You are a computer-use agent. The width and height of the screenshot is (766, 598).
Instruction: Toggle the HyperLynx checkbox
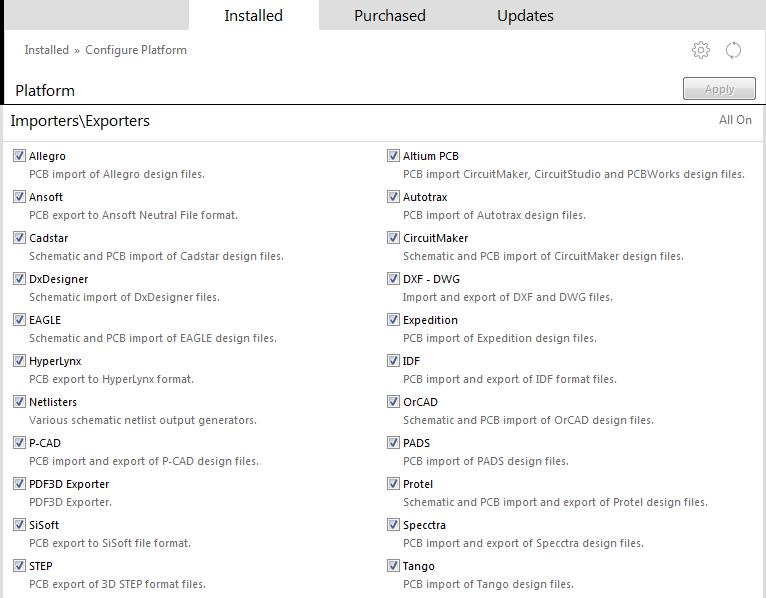coord(19,361)
